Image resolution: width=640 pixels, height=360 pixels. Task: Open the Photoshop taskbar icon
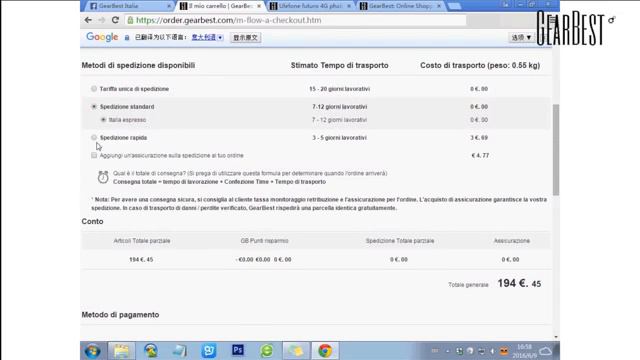click(238, 350)
